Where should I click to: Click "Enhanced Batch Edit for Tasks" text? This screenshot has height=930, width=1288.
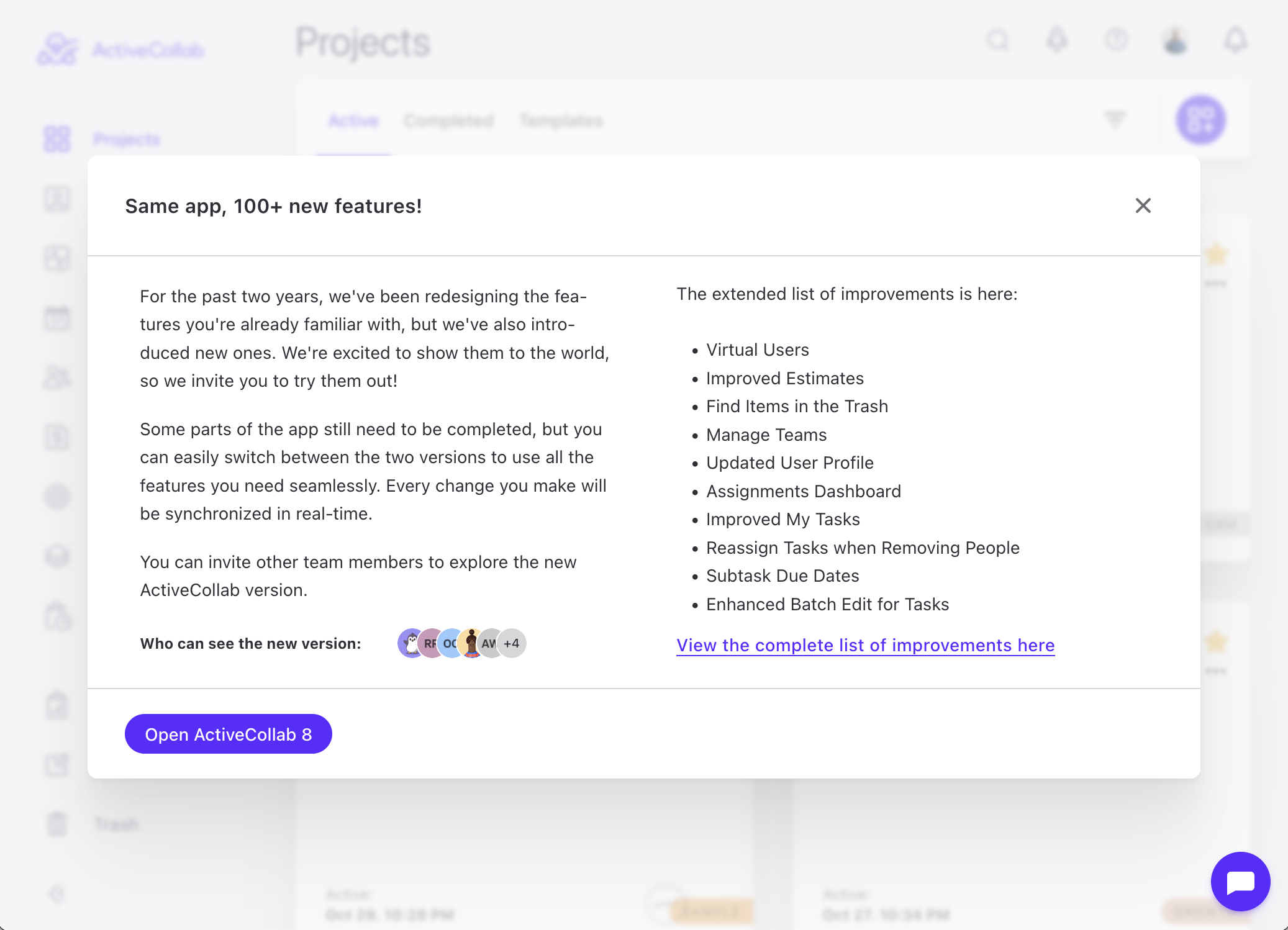(x=828, y=604)
